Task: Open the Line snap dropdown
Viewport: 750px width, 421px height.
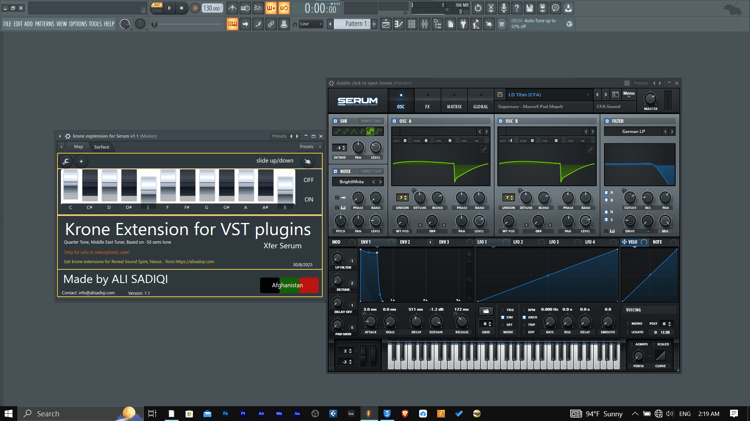Action: click(311, 24)
